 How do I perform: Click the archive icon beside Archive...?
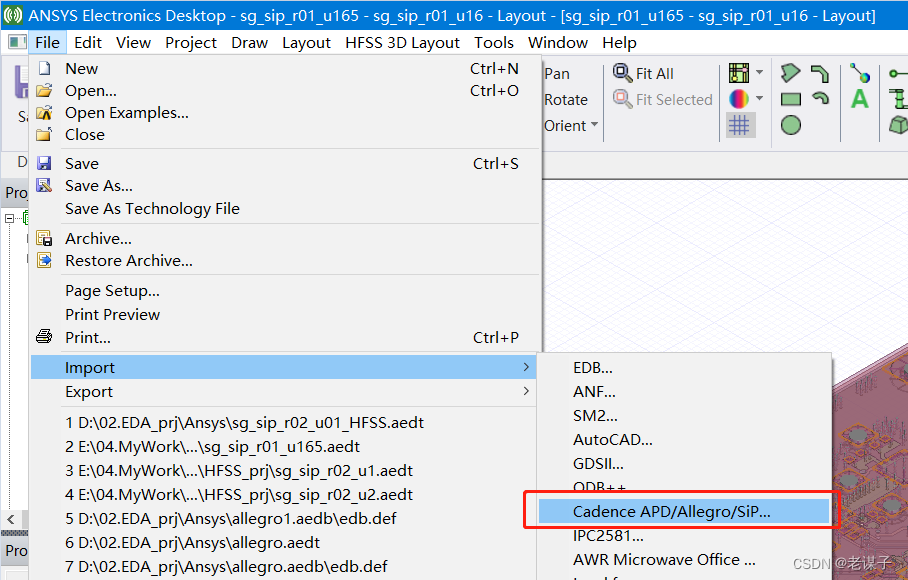coord(44,238)
